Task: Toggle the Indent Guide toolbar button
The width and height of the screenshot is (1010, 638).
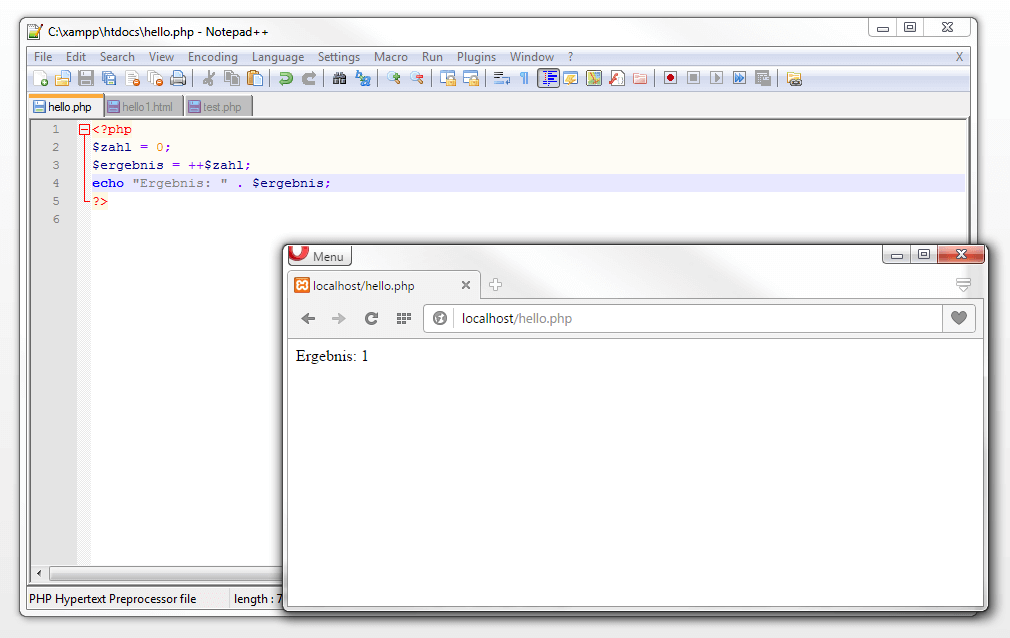Action: tap(548, 78)
